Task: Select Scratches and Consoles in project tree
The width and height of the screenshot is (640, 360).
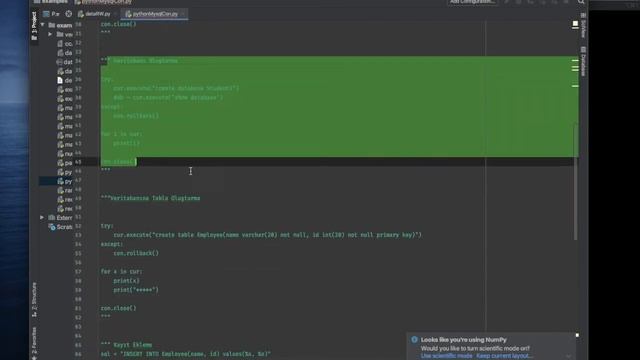Action: (x=60, y=227)
